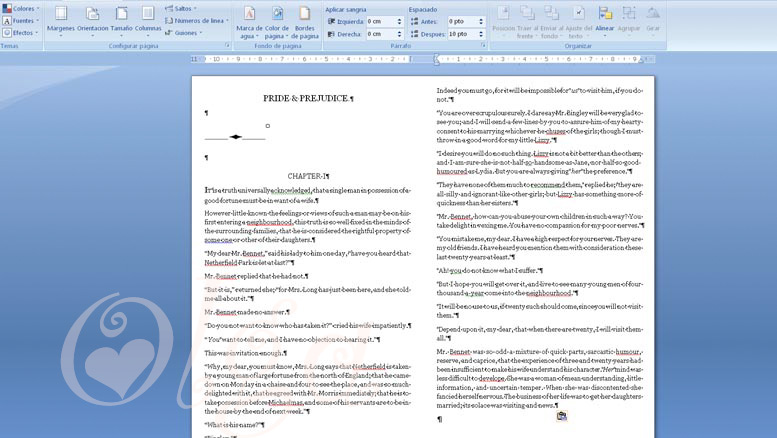Open the Números de línea menu
The image size is (777, 438).
click(197, 21)
